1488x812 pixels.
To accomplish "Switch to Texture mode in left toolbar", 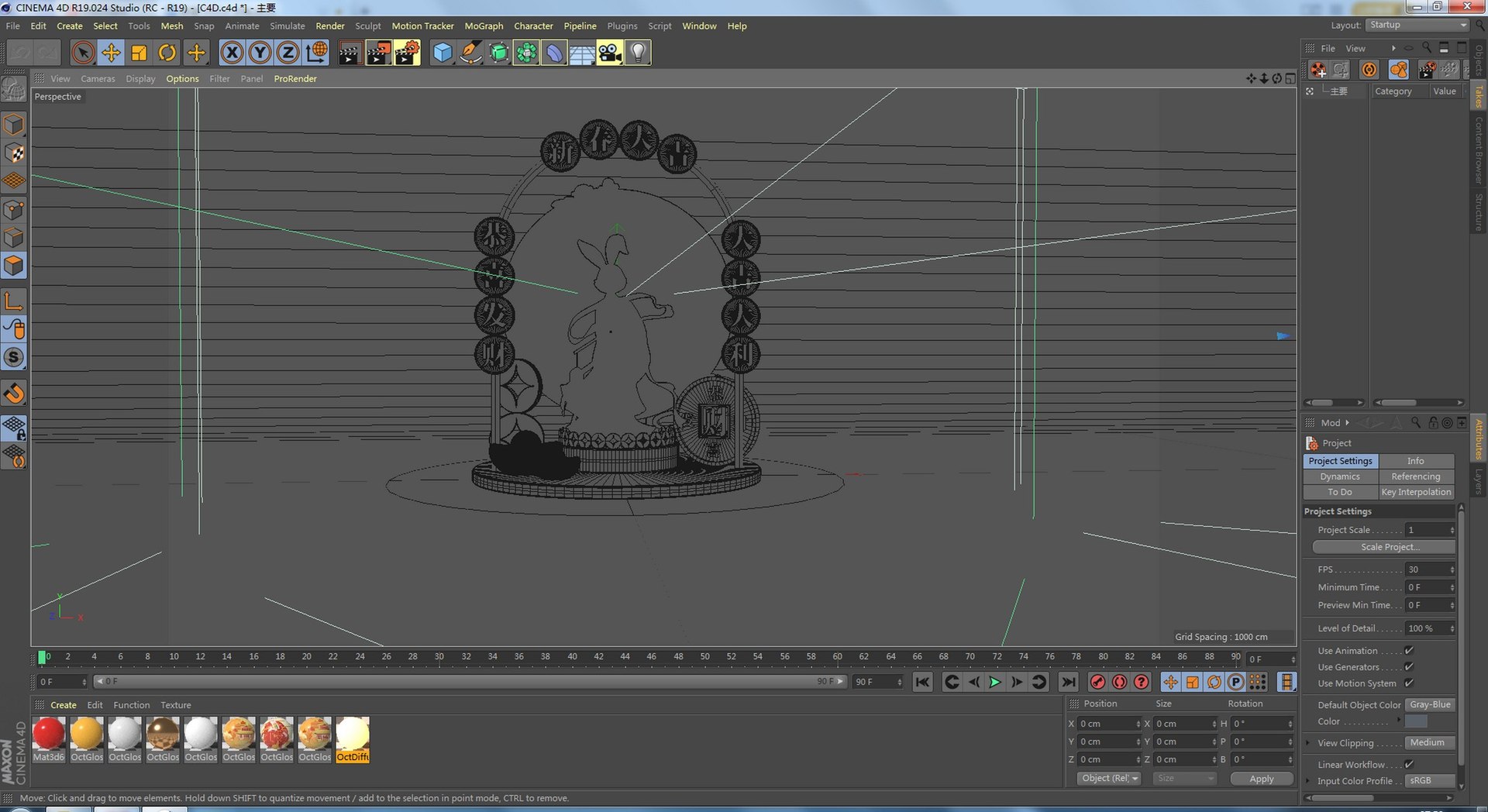I will [14, 153].
